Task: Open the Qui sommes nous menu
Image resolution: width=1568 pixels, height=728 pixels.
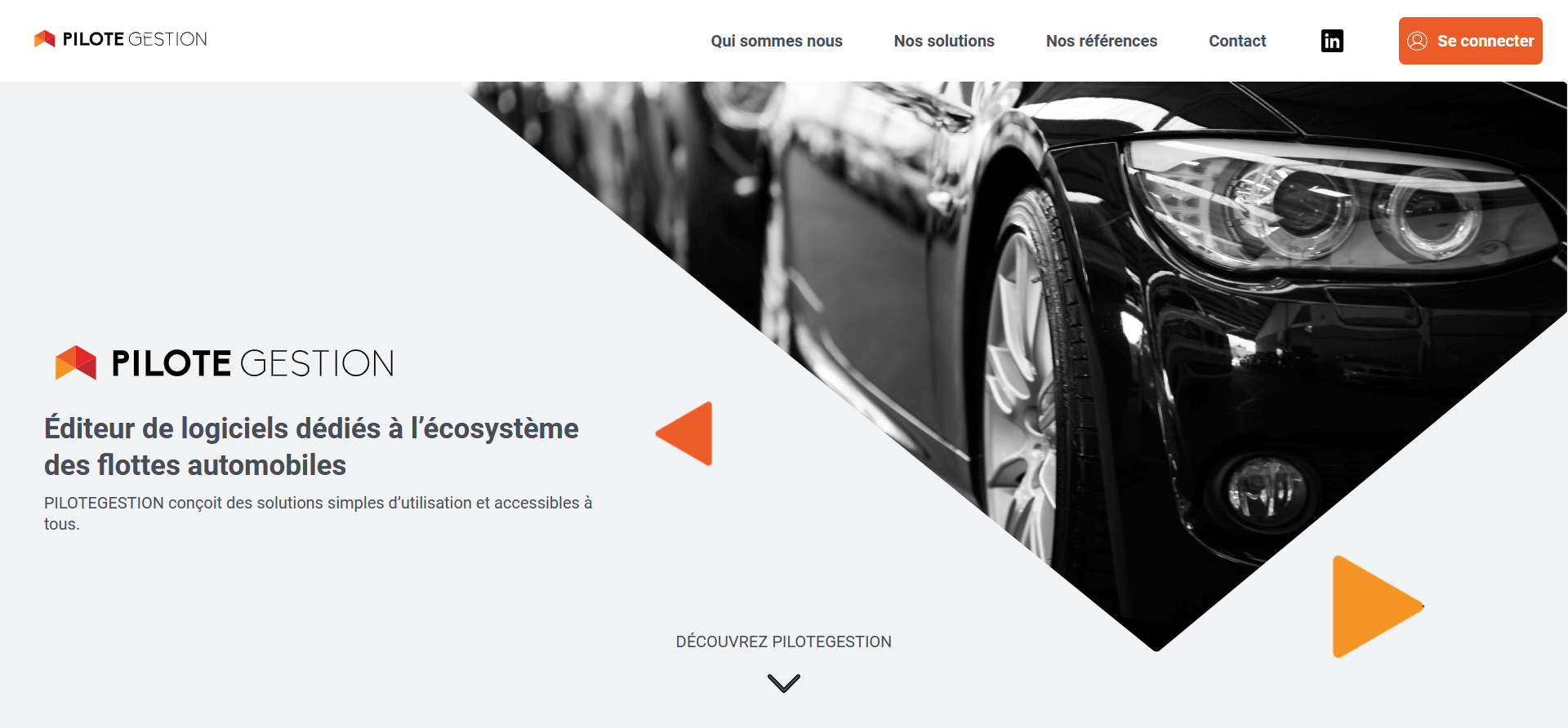Action: (x=777, y=41)
